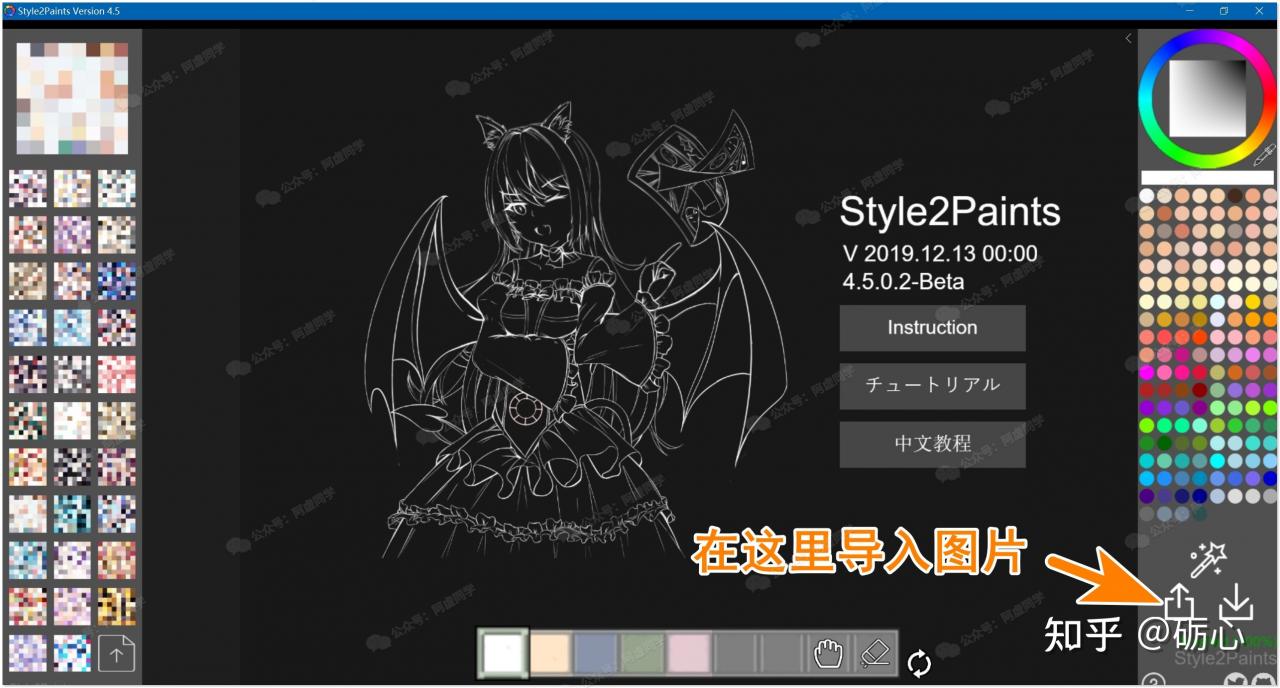Pick the white dot in the palette grid
Screen dimensions: 1280x688
coord(1147,196)
